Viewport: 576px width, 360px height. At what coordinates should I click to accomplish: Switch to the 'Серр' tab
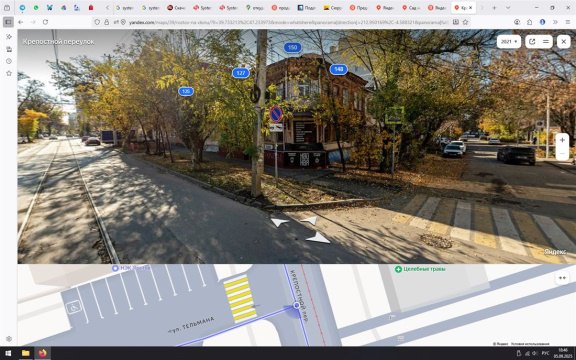tap(332, 7)
